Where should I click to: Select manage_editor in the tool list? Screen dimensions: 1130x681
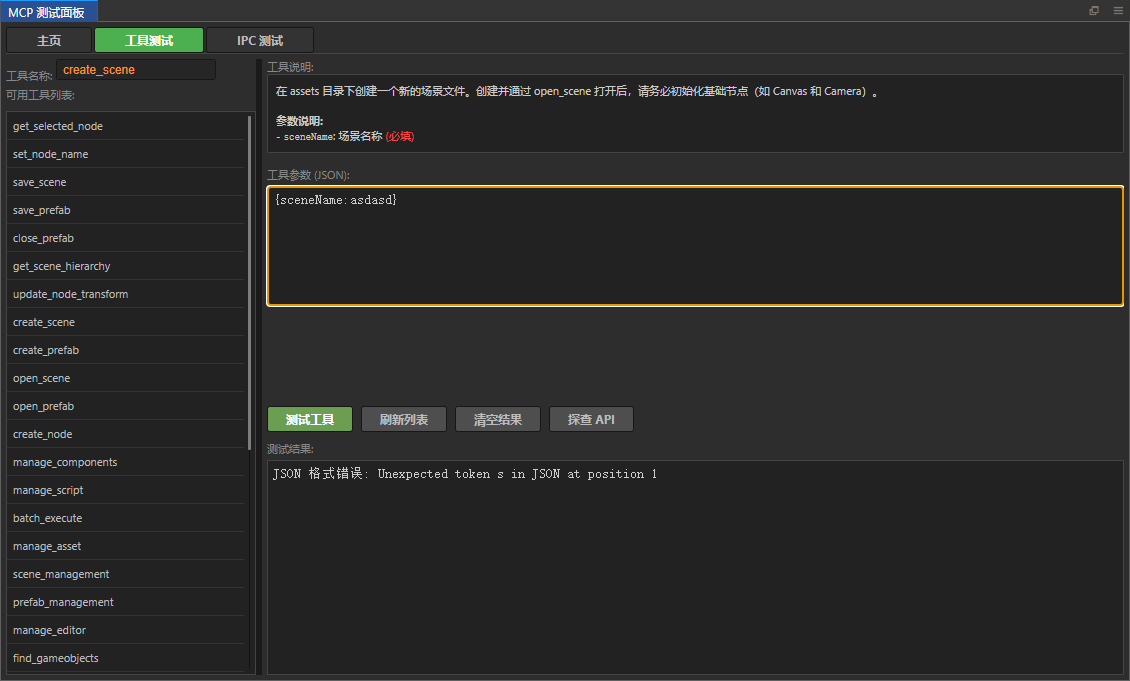[x=125, y=631]
